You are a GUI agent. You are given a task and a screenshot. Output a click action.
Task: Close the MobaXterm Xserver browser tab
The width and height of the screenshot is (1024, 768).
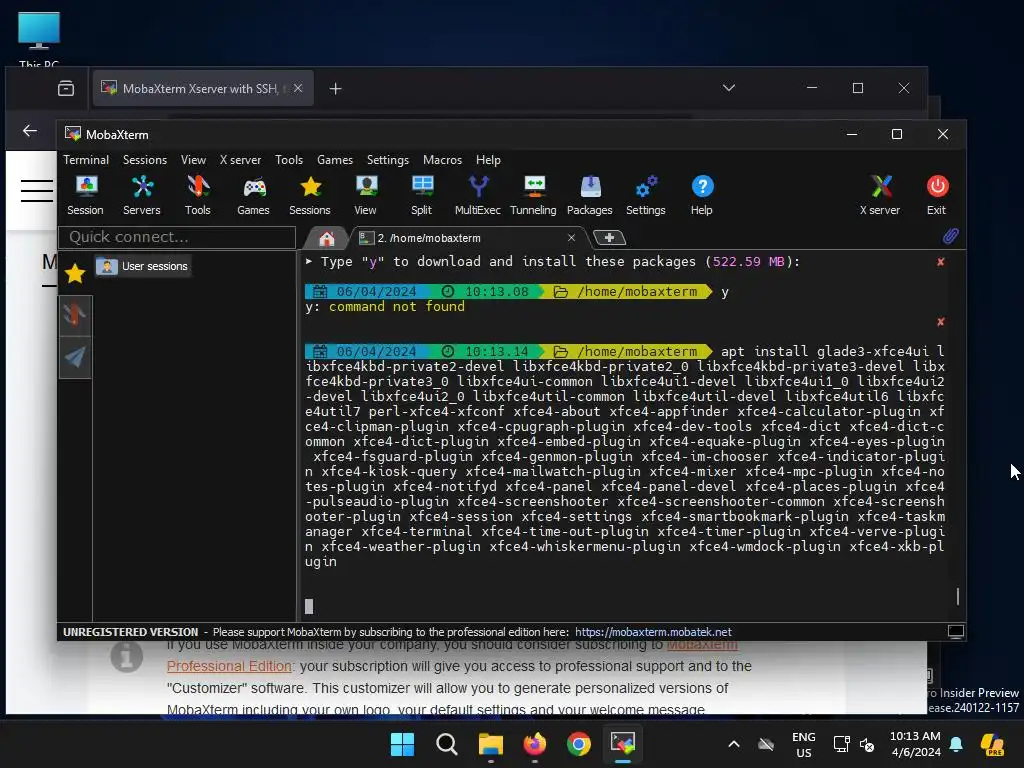tap(298, 88)
